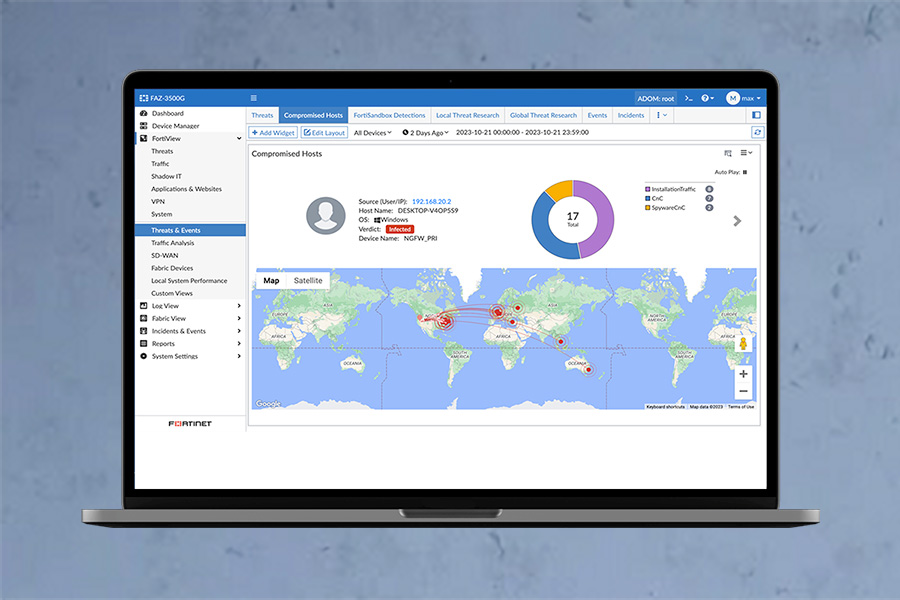Open the CLI console icon in header
The height and width of the screenshot is (600, 900).
[x=689, y=98]
